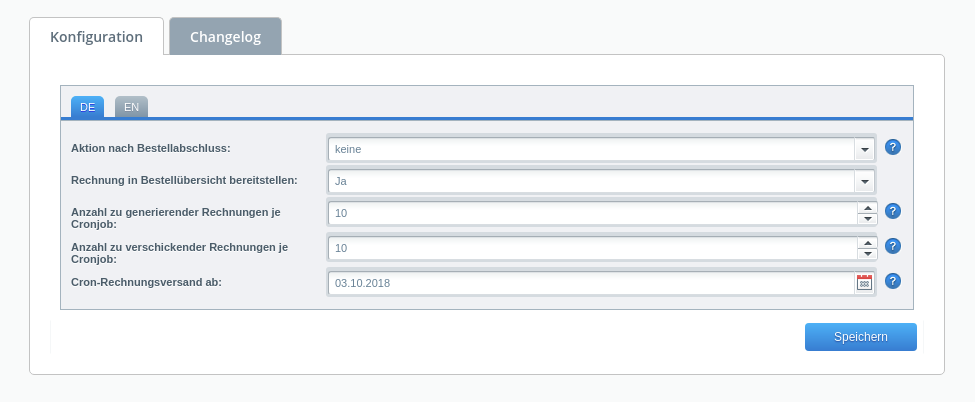Expand the Rechnung in Bestellübersicht dropdown arrow
Screen dimensions: 975x402
864,181
